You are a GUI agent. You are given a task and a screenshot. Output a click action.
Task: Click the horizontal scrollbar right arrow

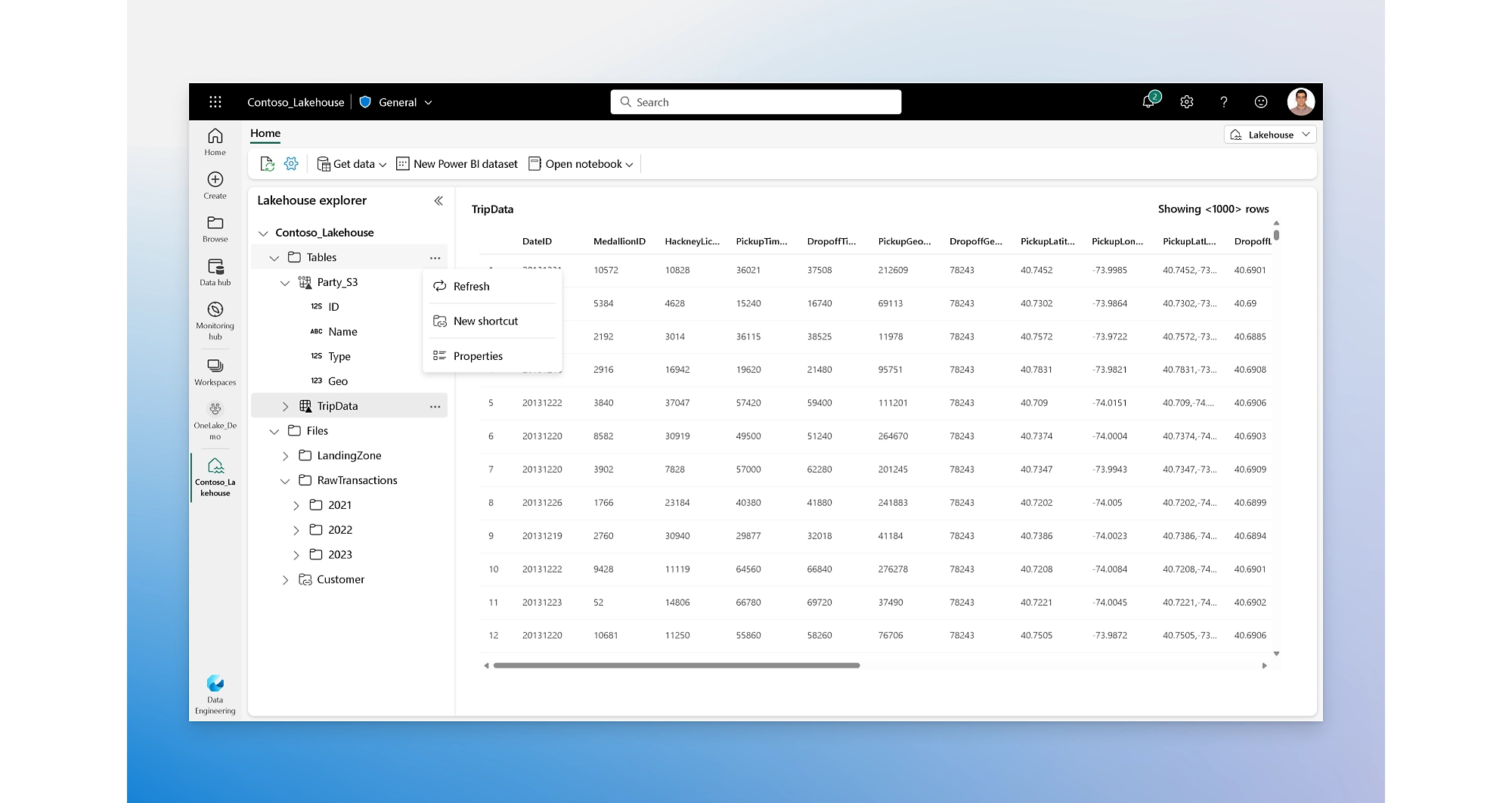click(x=1265, y=665)
